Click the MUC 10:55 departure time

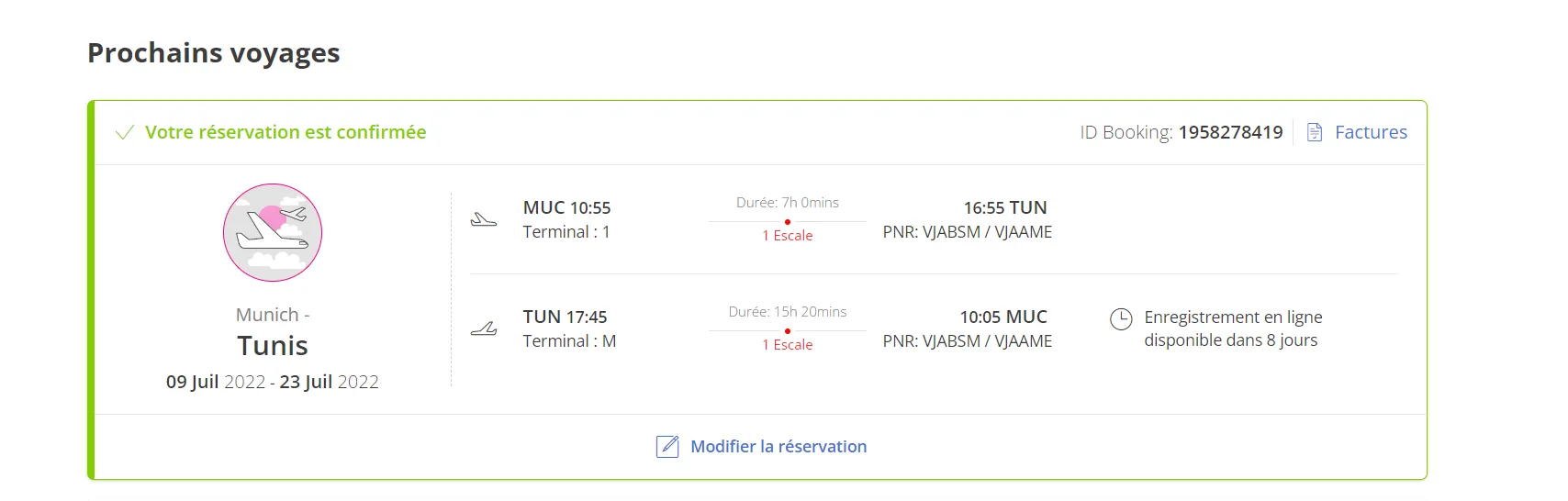point(566,208)
